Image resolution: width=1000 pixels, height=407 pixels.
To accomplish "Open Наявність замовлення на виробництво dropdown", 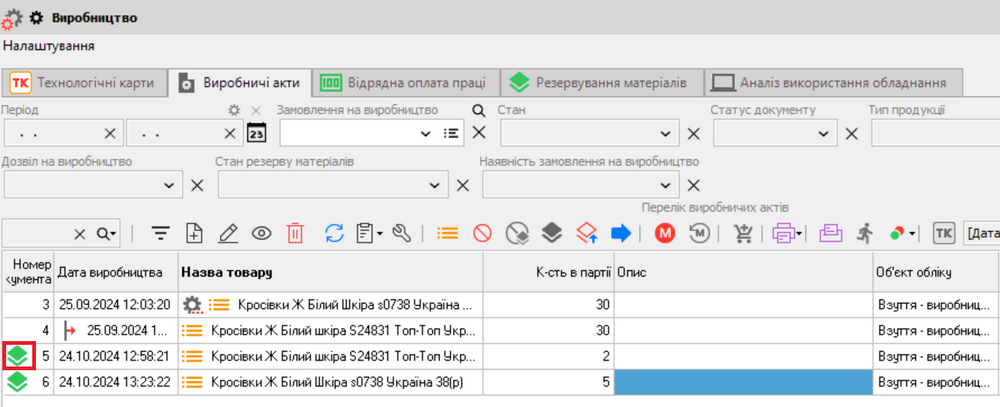I will pyautogui.click(x=666, y=185).
